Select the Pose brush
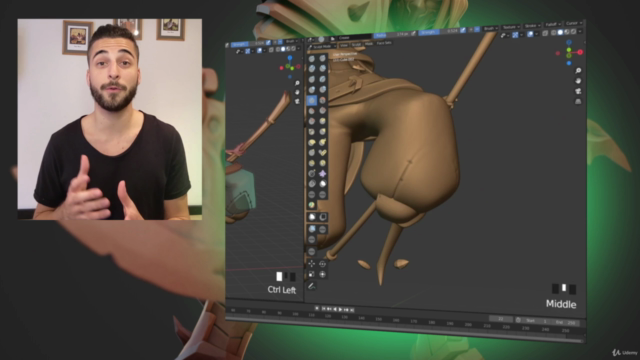The width and height of the screenshot is (640, 360). (x=322, y=153)
